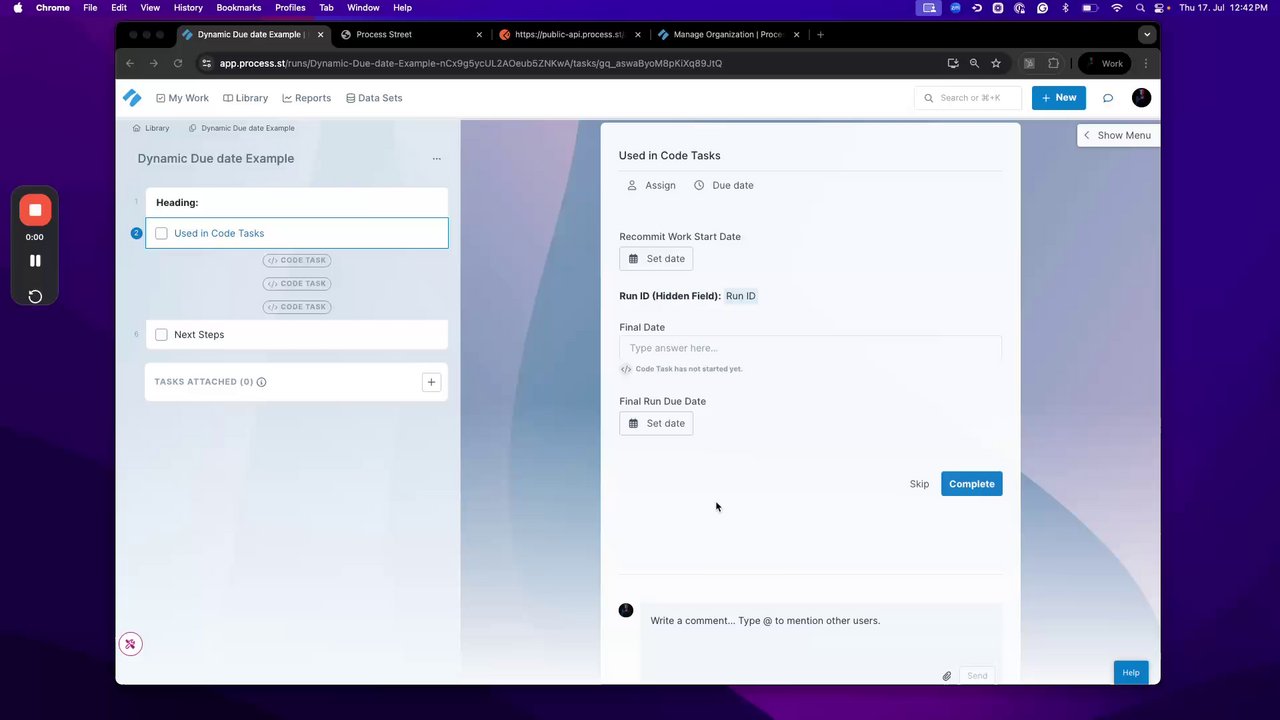The image size is (1280, 720).
Task: Click the restart recording icon
Action: click(x=35, y=296)
